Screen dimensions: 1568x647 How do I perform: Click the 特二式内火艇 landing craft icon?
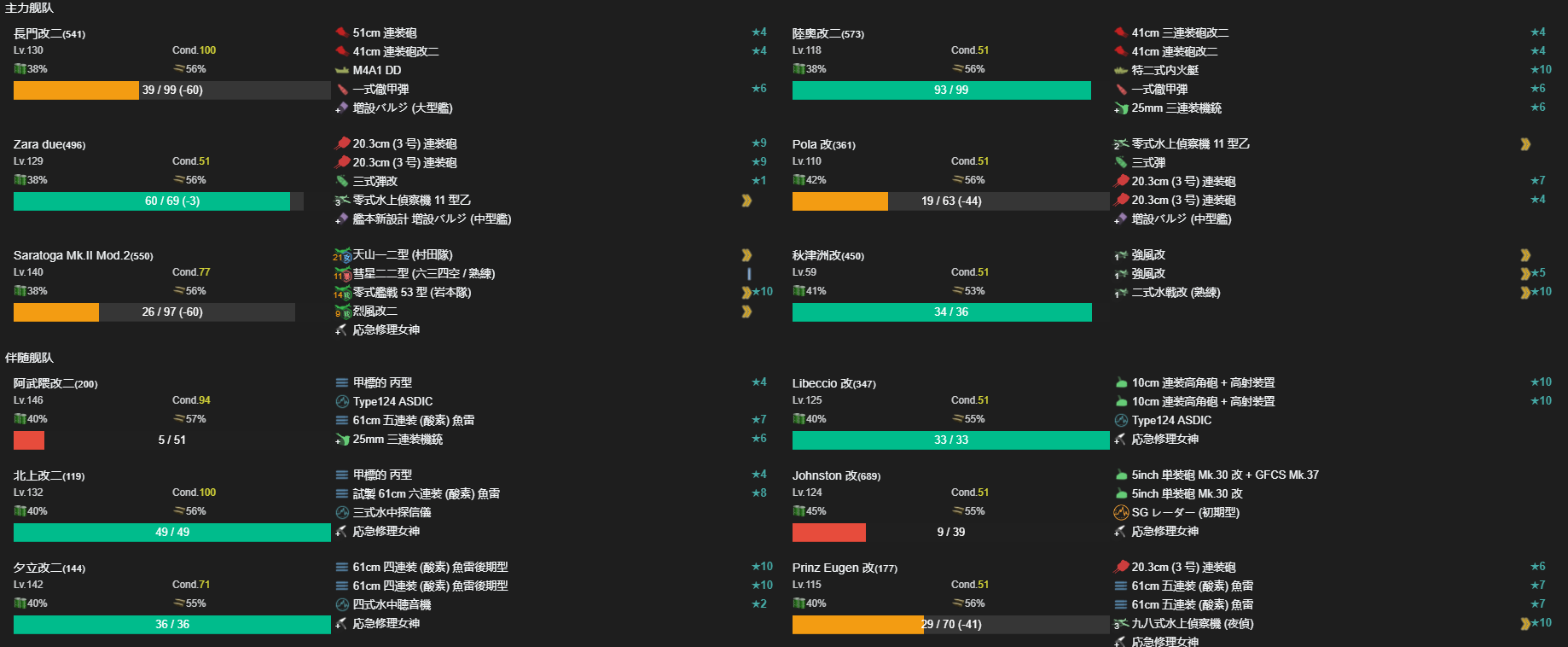pos(1121,70)
